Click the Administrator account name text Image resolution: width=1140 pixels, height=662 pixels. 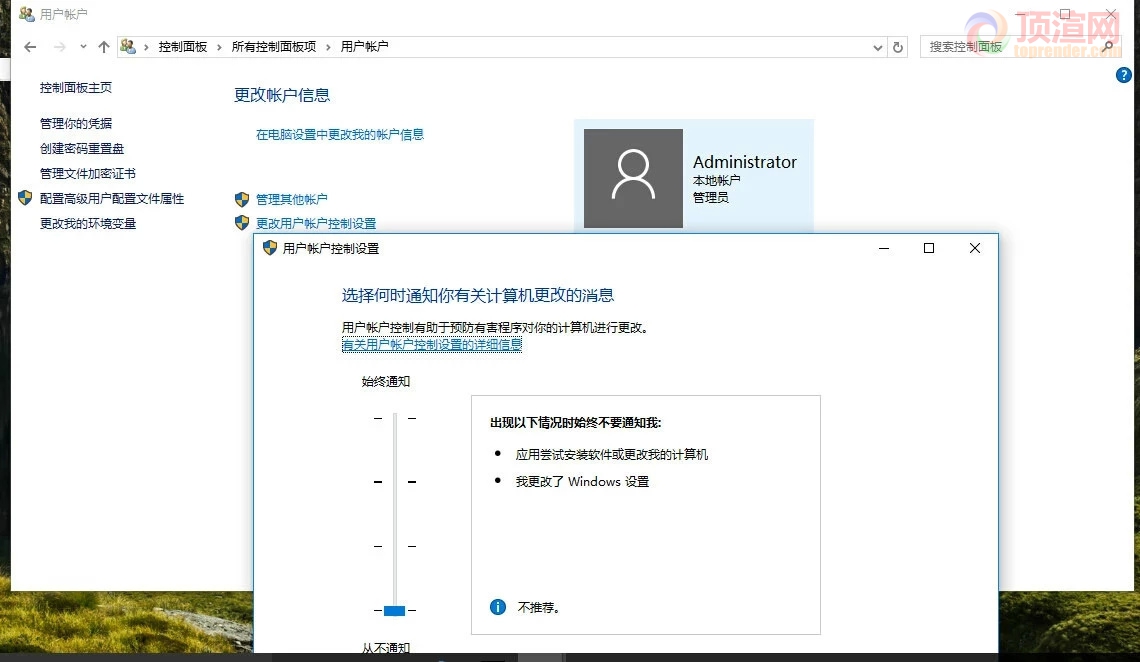tap(744, 162)
